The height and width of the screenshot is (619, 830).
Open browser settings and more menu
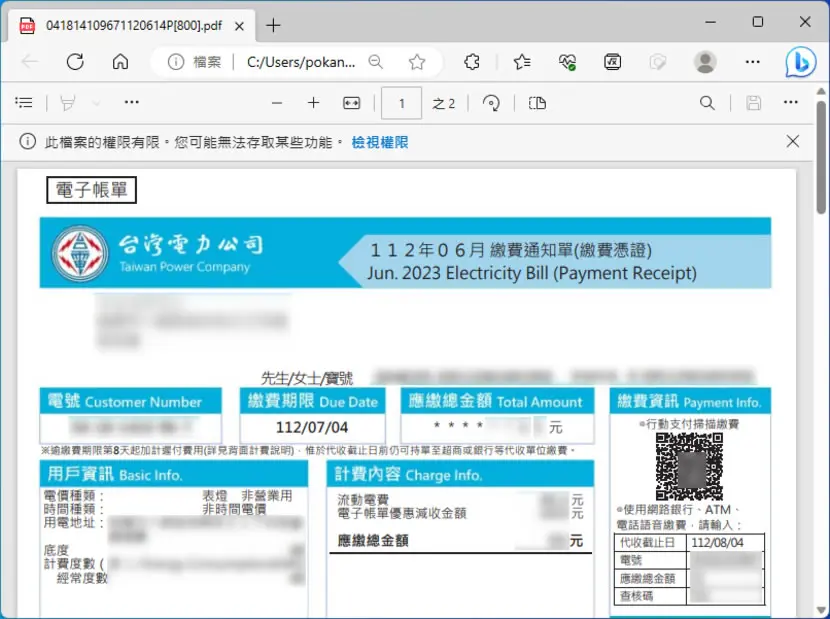(752, 62)
